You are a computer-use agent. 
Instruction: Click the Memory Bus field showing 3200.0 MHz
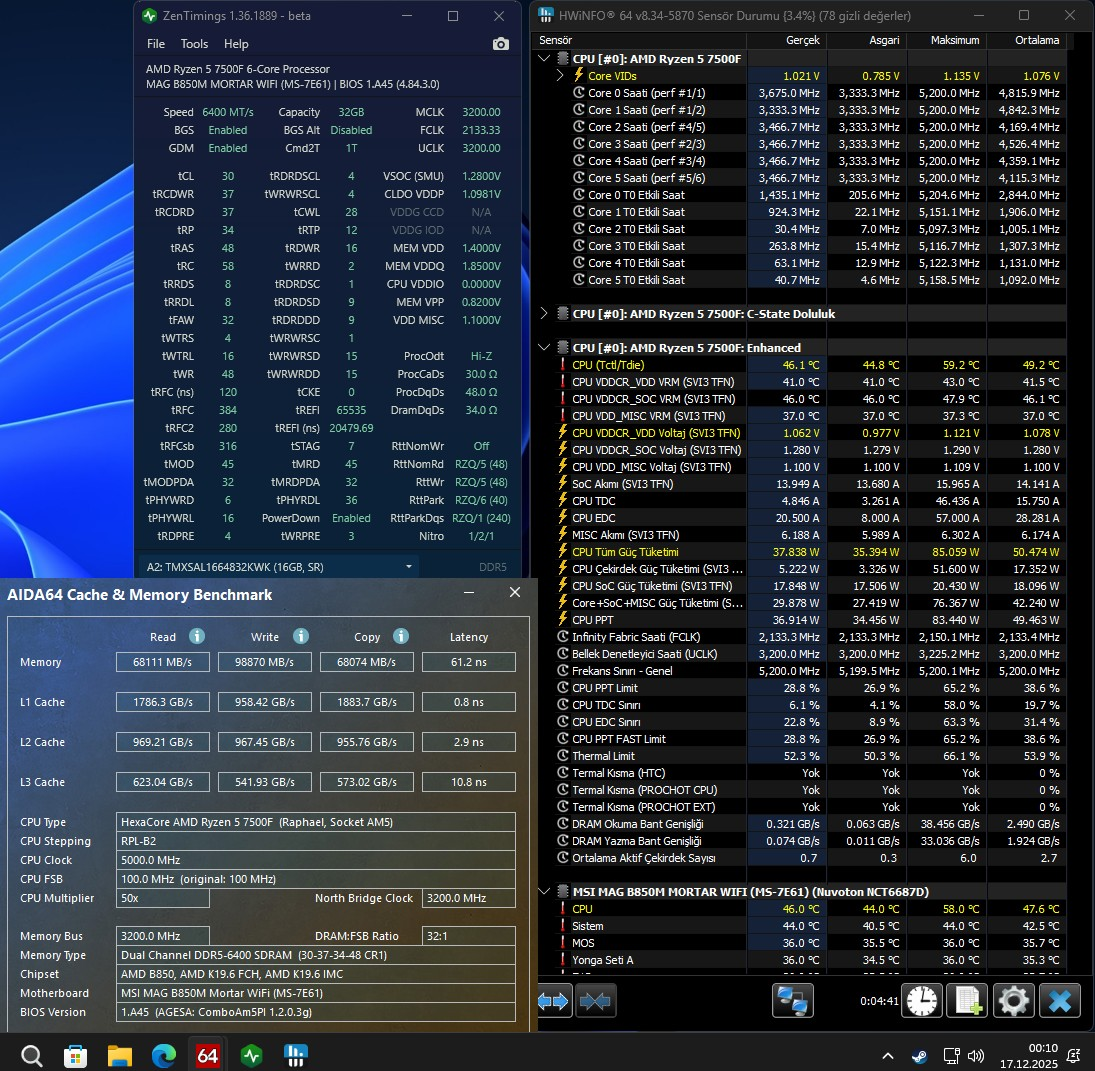(x=163, y=936)
